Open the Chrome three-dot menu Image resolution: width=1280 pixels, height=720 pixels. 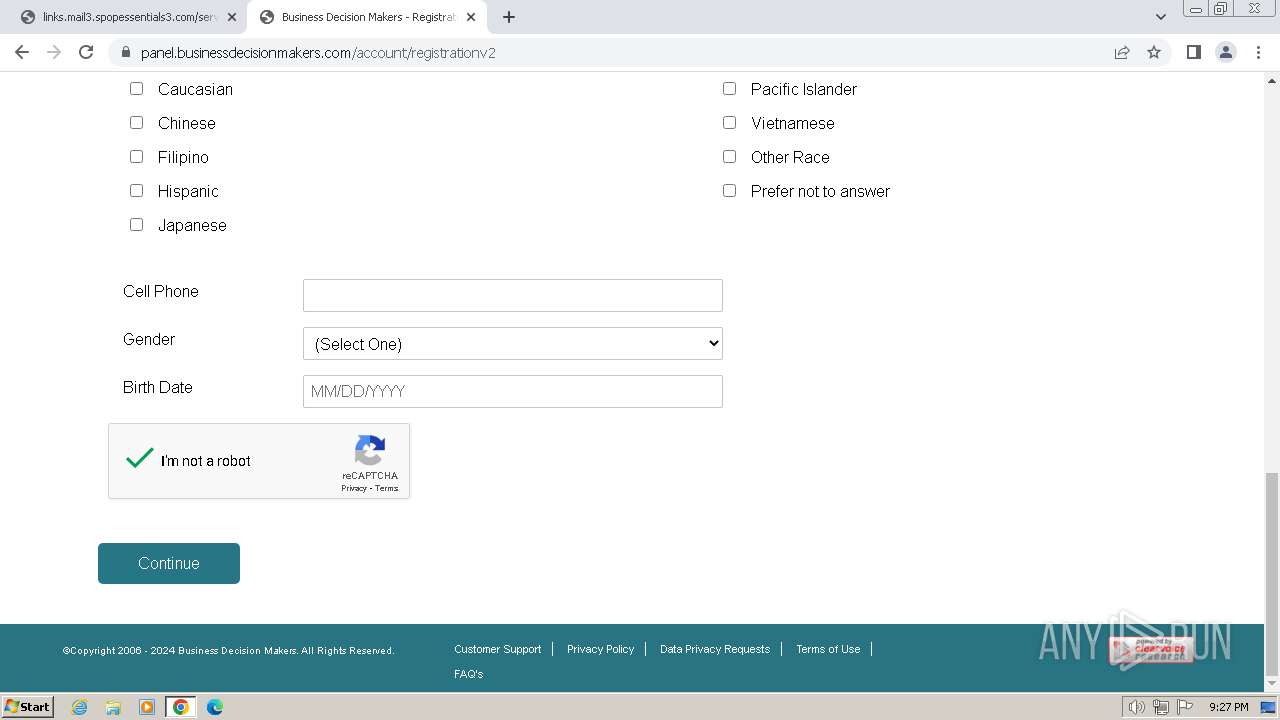1258,52
